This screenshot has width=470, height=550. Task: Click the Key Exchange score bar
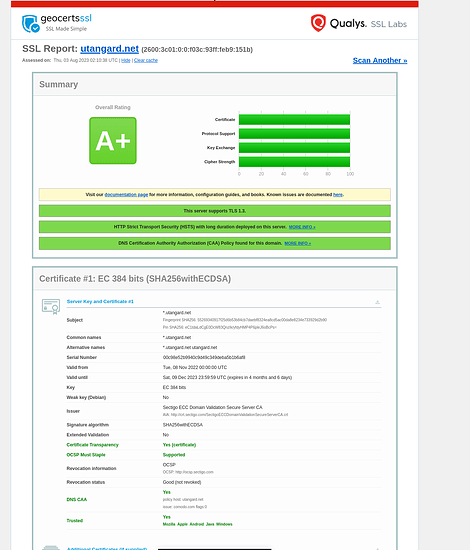pos(294,148)
